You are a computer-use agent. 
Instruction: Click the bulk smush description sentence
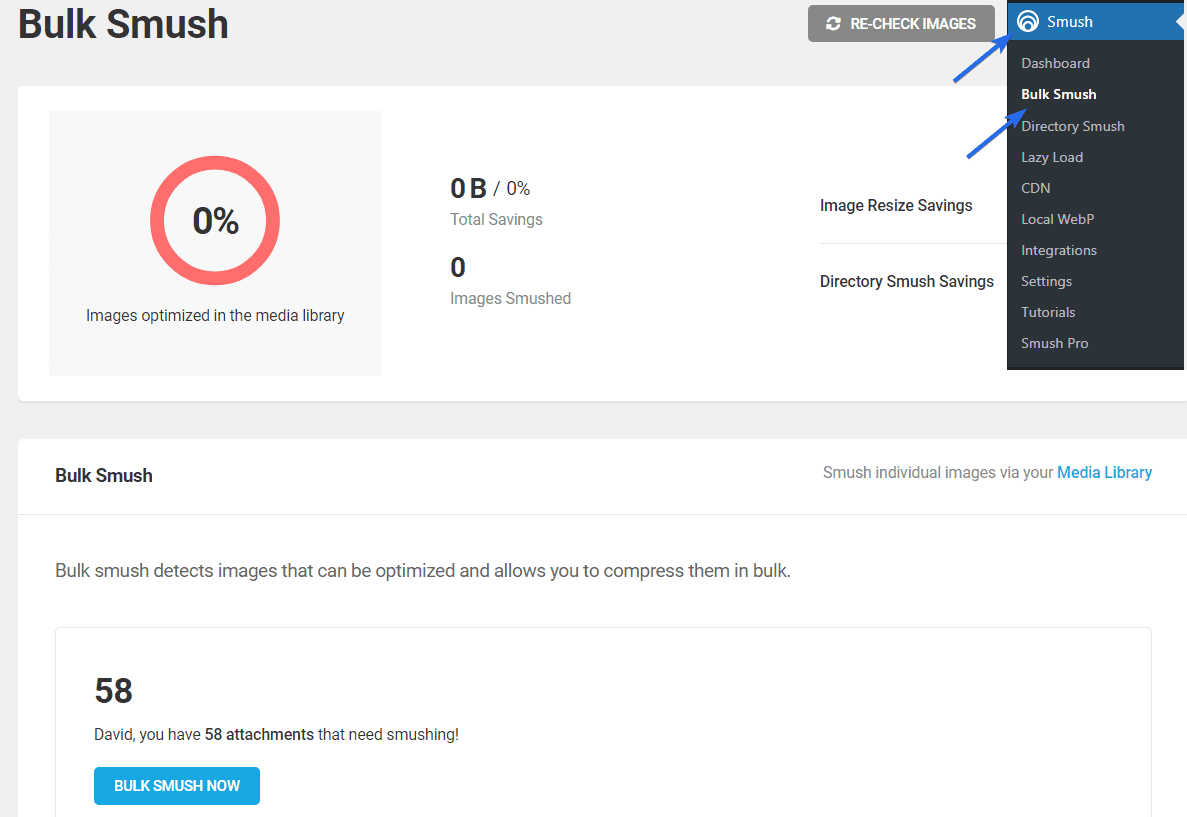422,570
